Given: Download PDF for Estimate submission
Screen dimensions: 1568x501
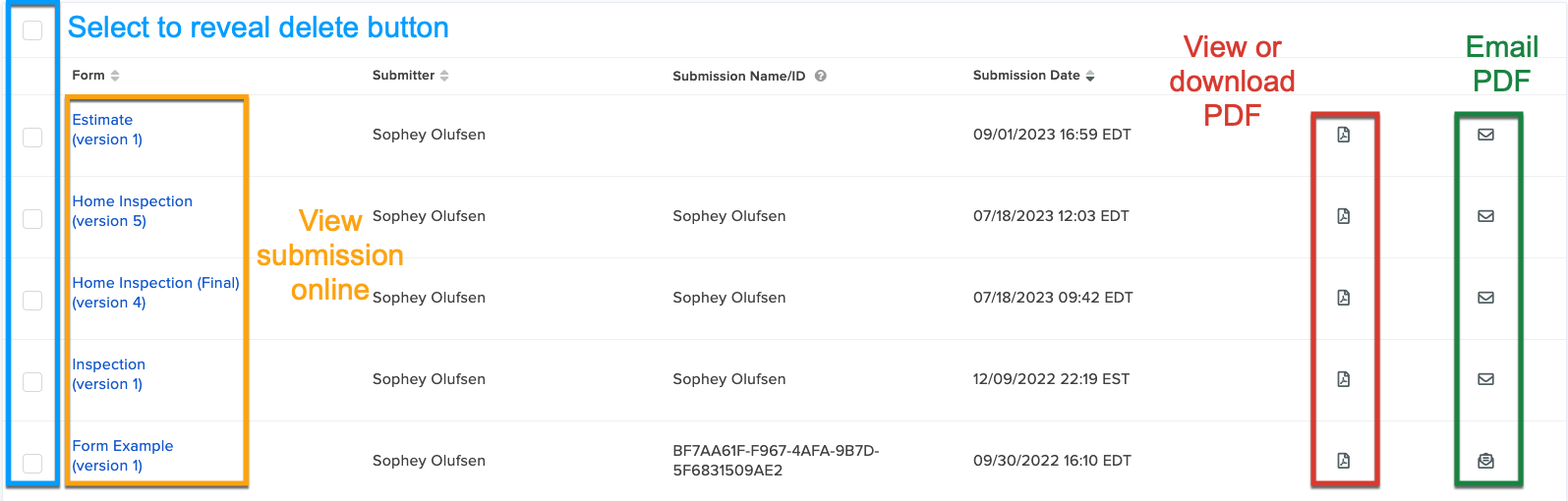Looking at the screenshot, I should tap(1343, 135).
